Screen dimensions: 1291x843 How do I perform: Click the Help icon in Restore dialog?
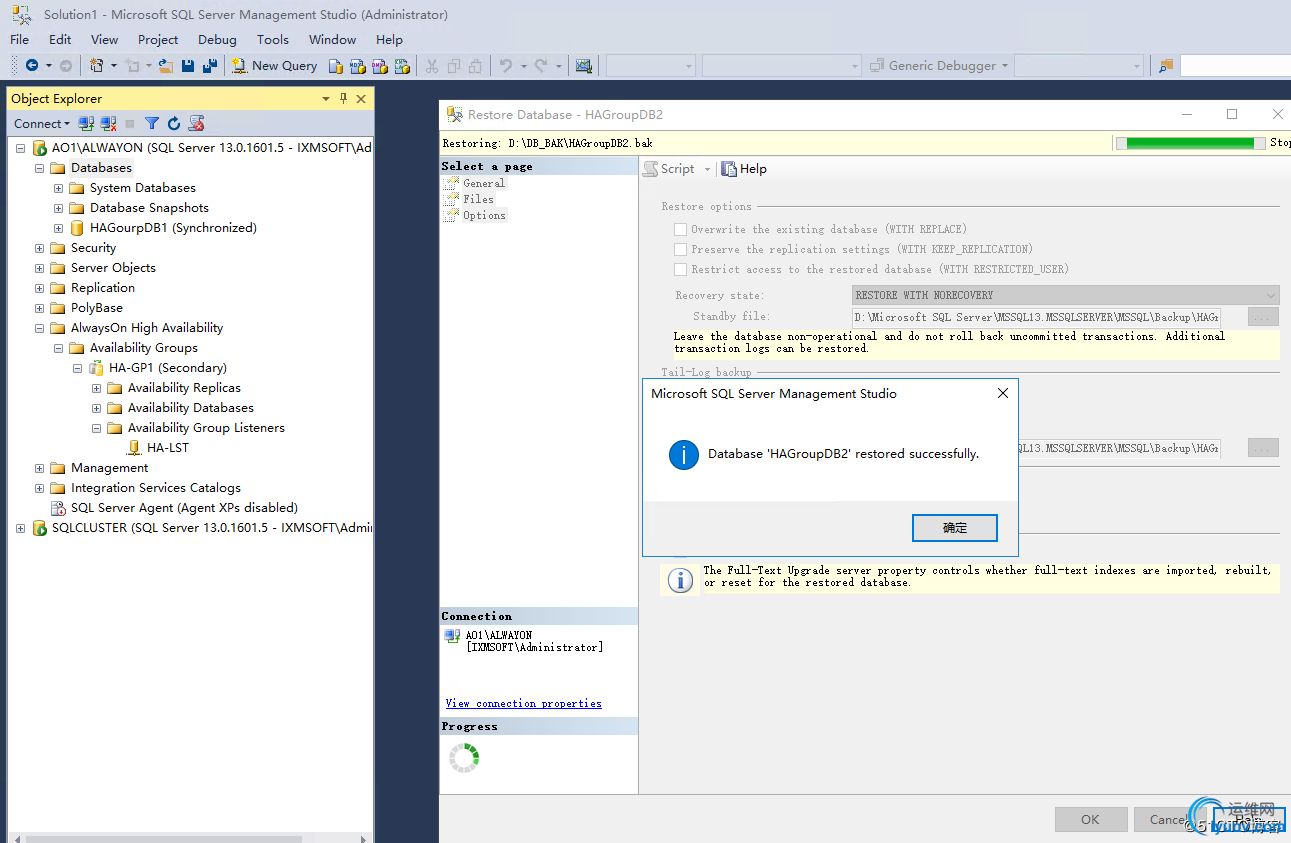(744, 169)
